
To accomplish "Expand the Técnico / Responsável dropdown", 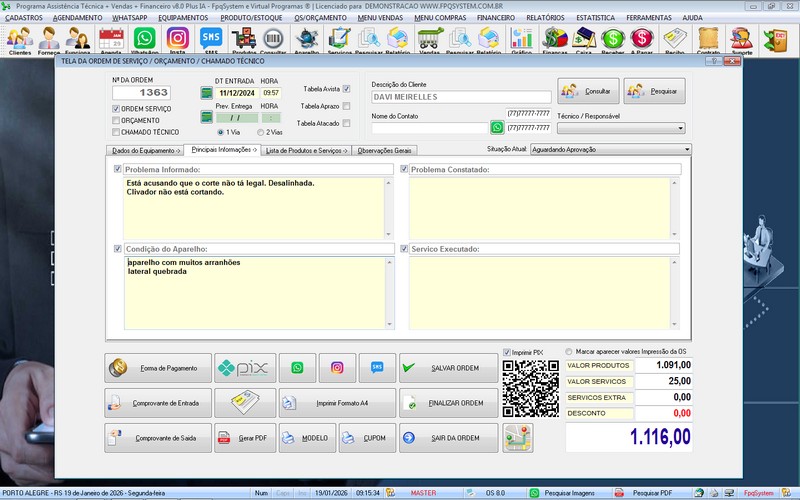I will (681, 128).
